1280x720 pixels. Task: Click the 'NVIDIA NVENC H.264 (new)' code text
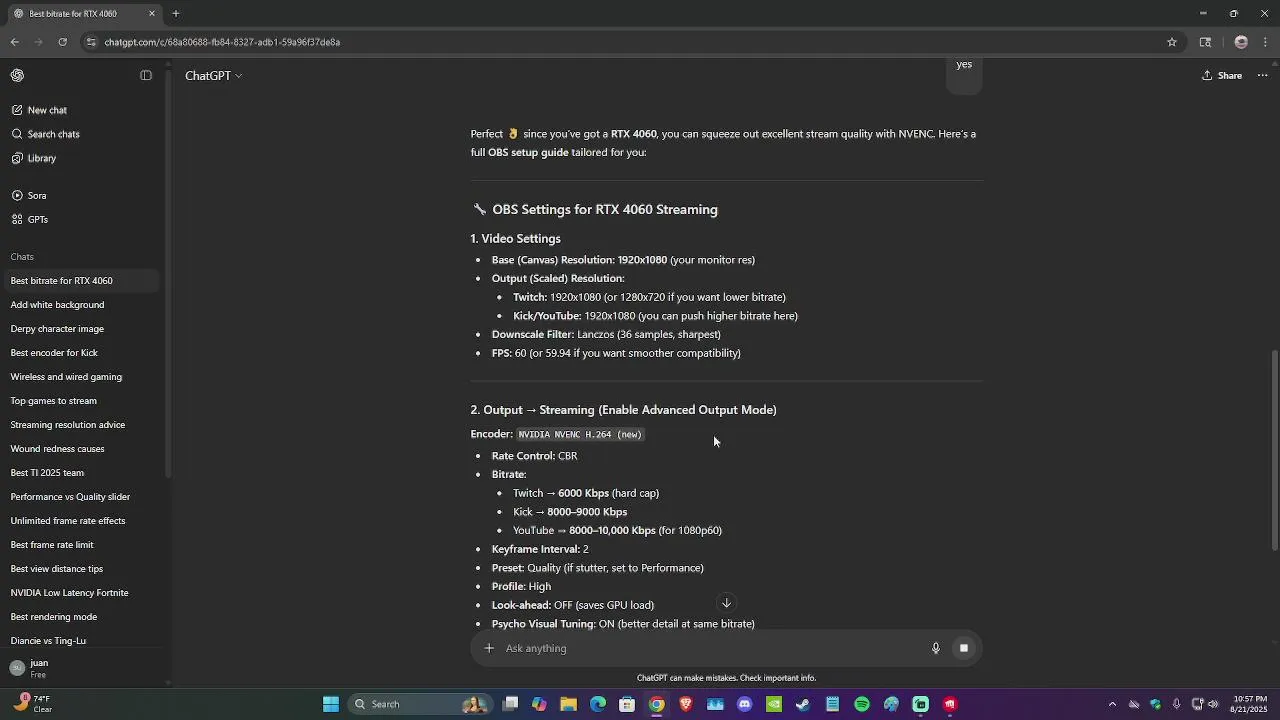click(580, 434)
